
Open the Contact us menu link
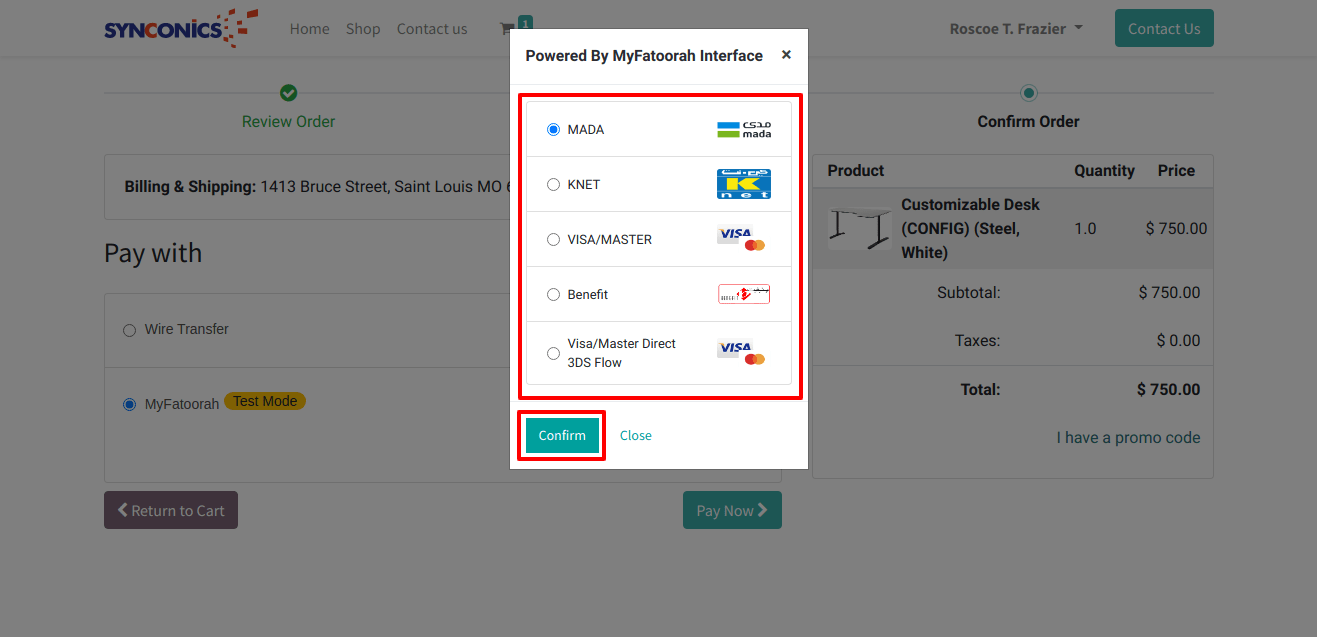point(432,29)
